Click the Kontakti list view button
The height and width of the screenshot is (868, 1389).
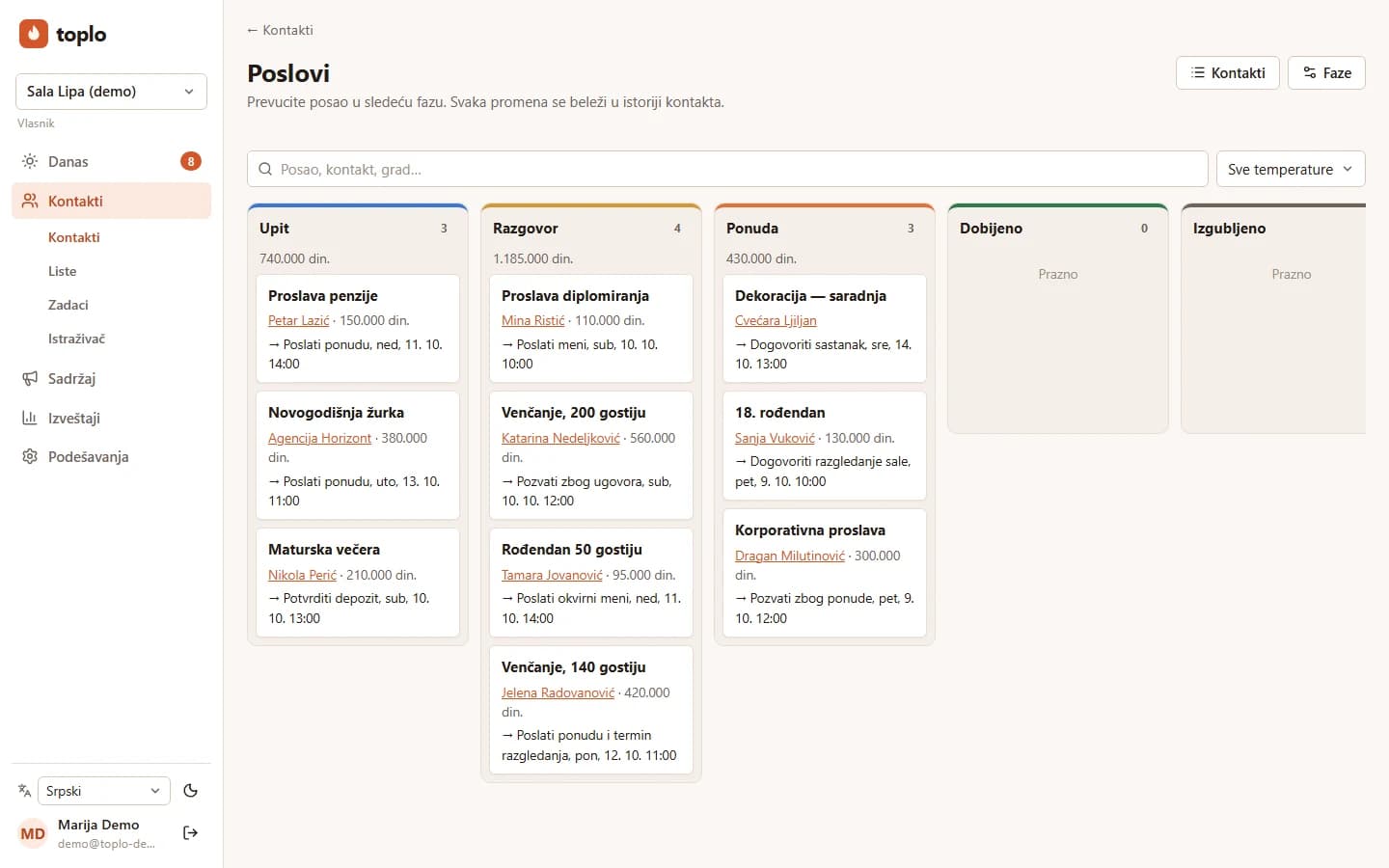coord(1228,73)
